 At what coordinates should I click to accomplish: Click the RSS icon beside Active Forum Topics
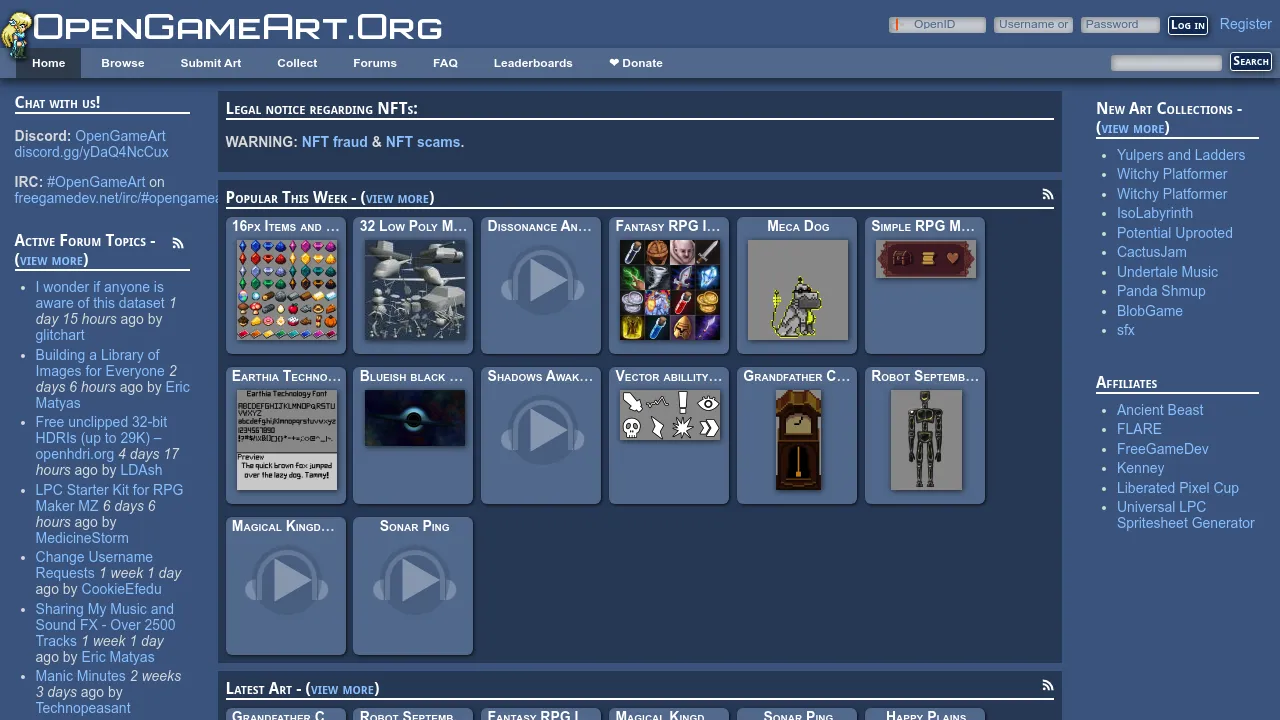[177, 242]
